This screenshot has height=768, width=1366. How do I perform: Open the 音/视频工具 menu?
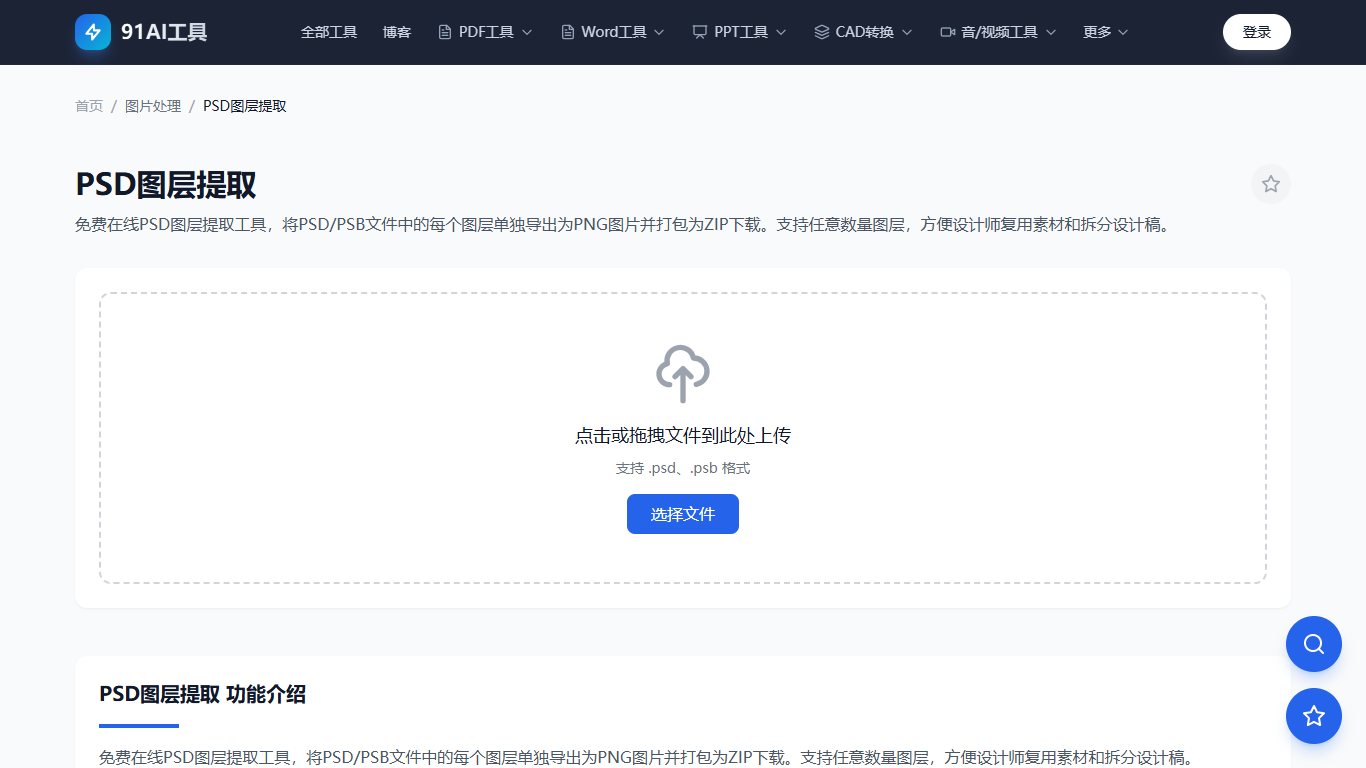998,32
